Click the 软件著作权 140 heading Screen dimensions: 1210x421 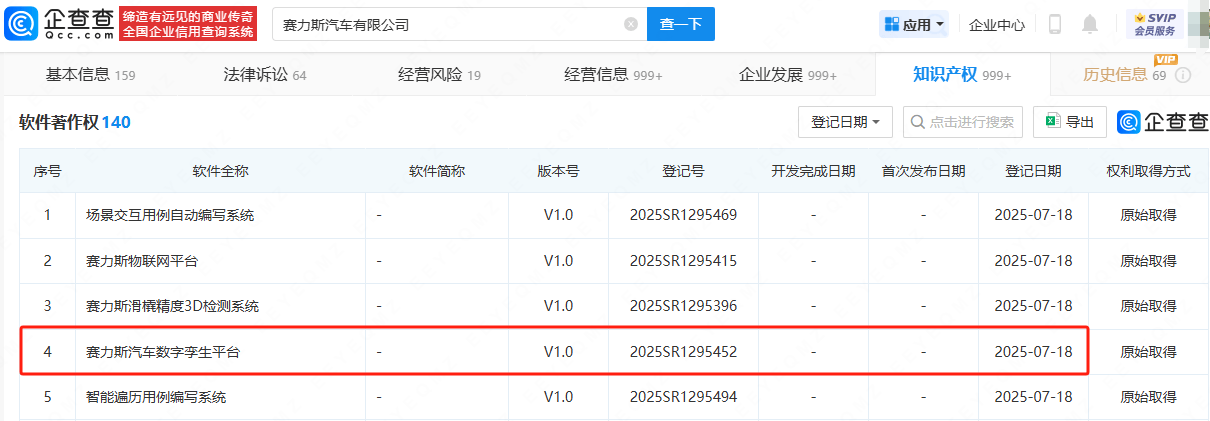click(x=75, y=122)
